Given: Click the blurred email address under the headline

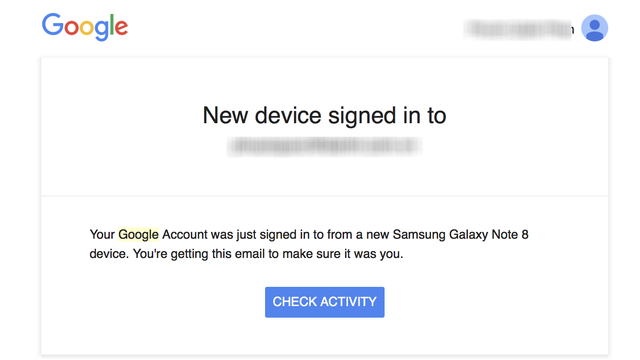Looking at the screenshot, I should pyautogui.click(x=324, y=147).
